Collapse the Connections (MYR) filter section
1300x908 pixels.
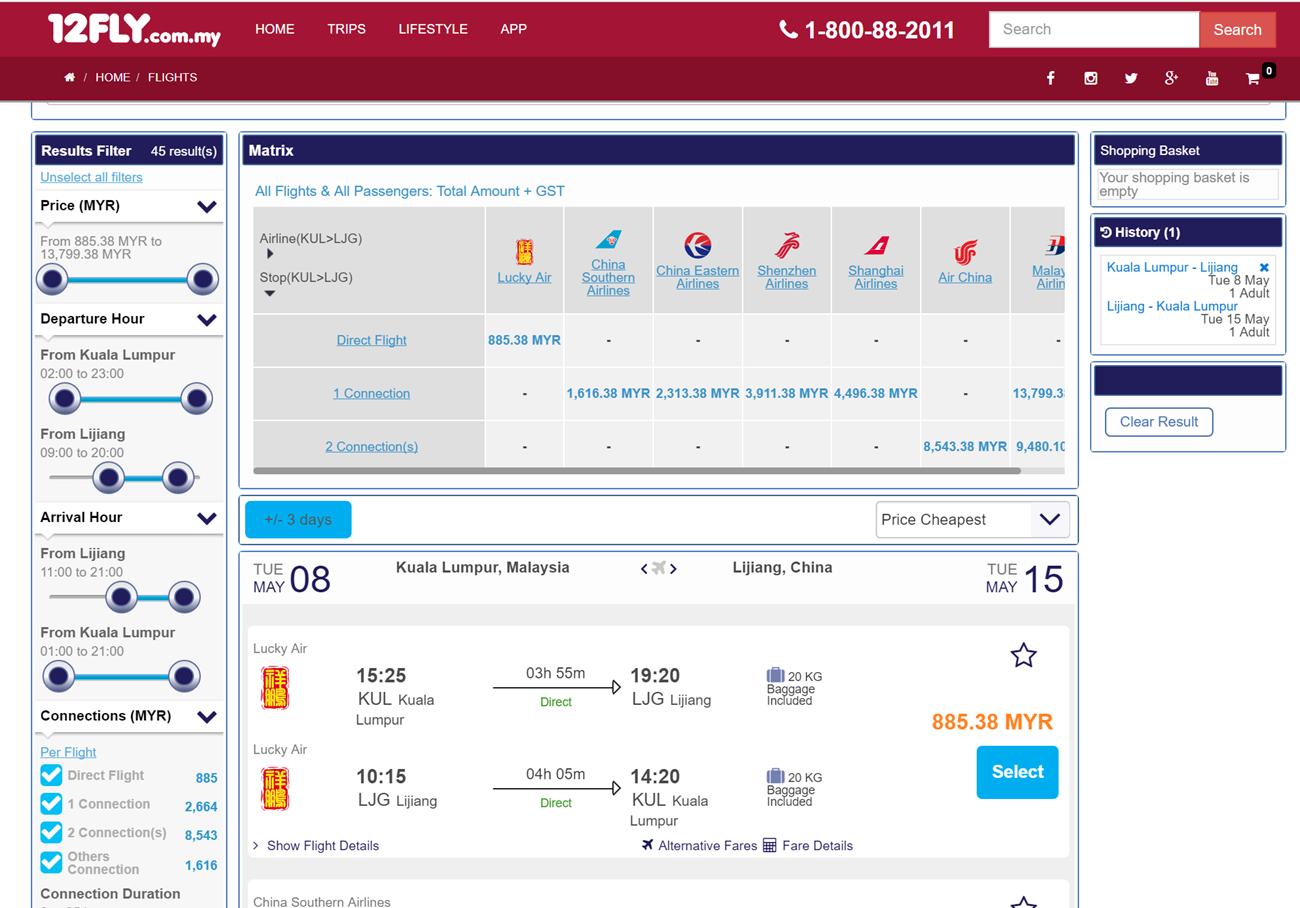207,717
